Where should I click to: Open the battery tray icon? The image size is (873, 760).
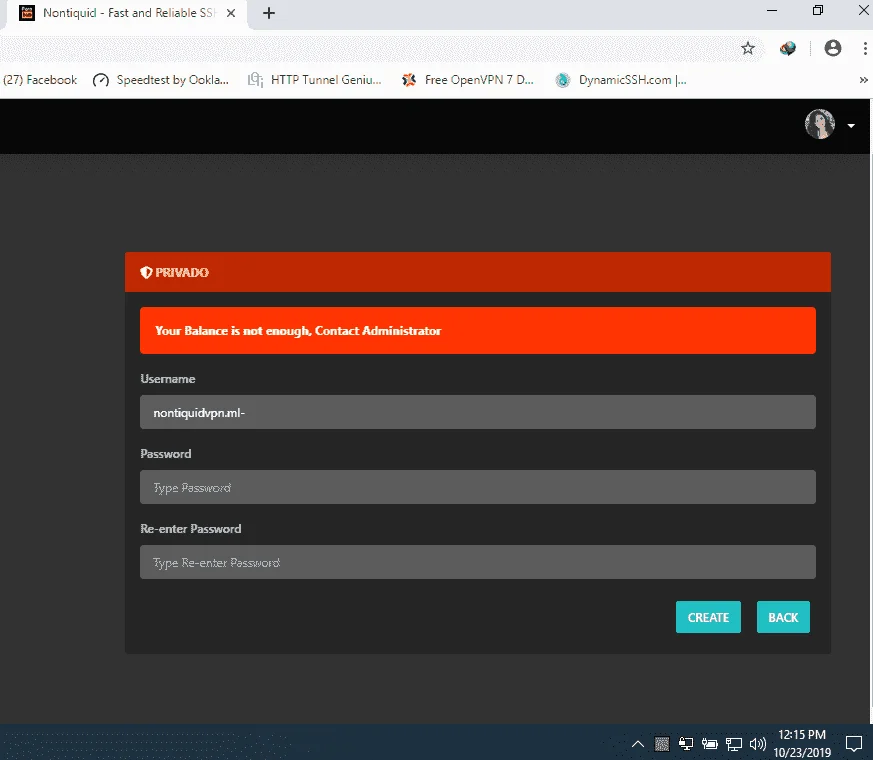click(x=709, y=744)
